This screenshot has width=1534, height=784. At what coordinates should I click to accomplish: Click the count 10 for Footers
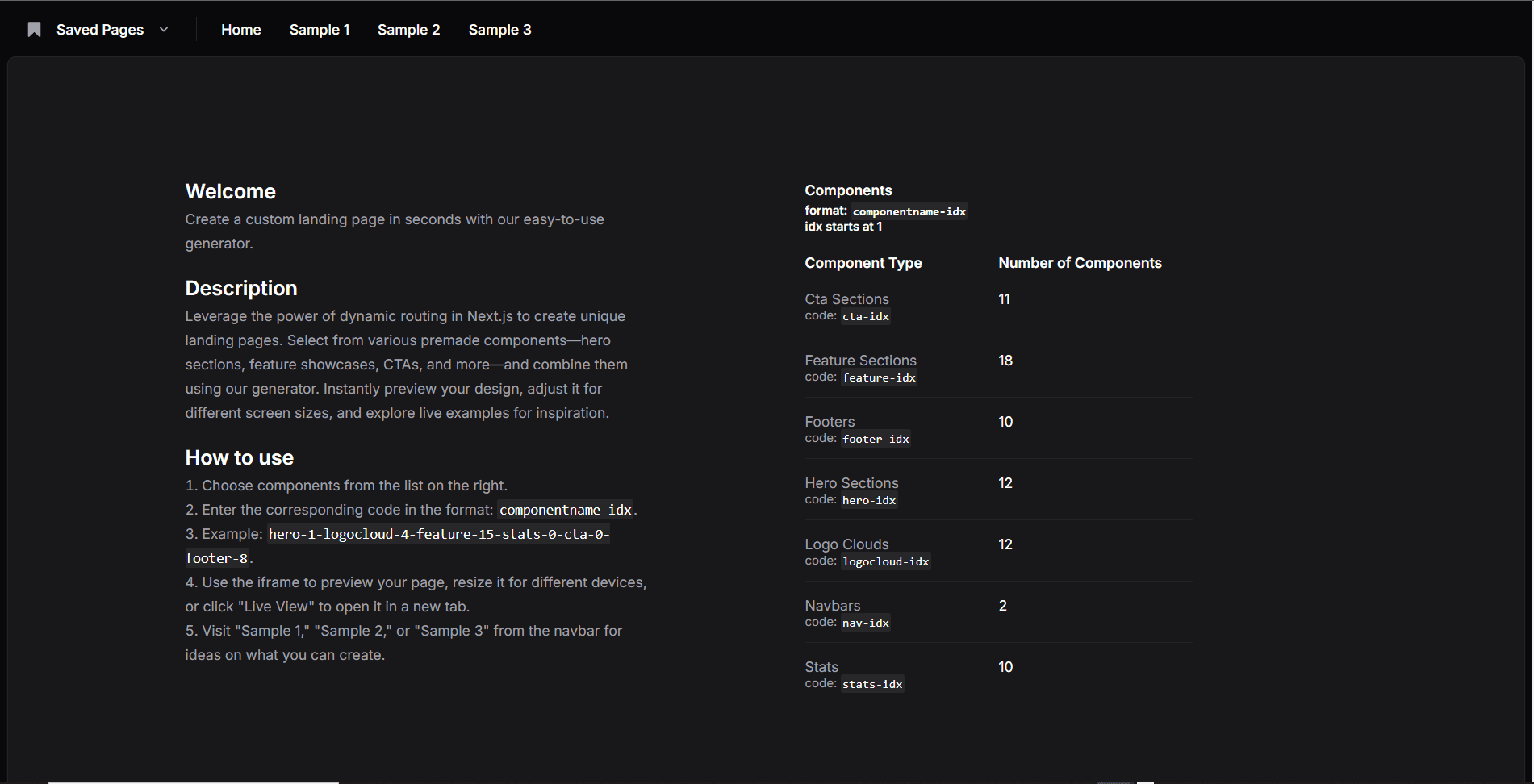(1005, 422)
